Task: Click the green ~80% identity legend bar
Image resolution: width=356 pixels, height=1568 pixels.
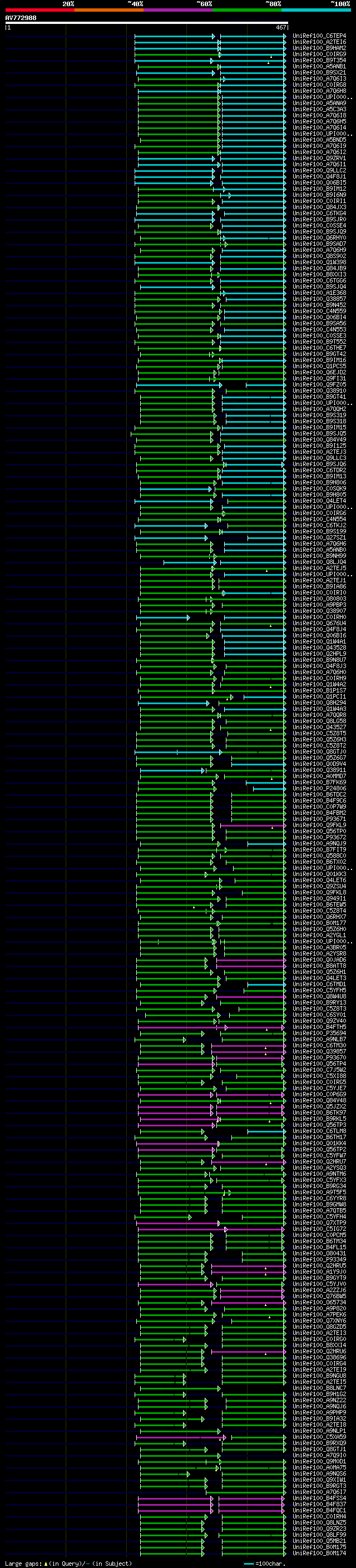Action: click(x=247, y=10)
